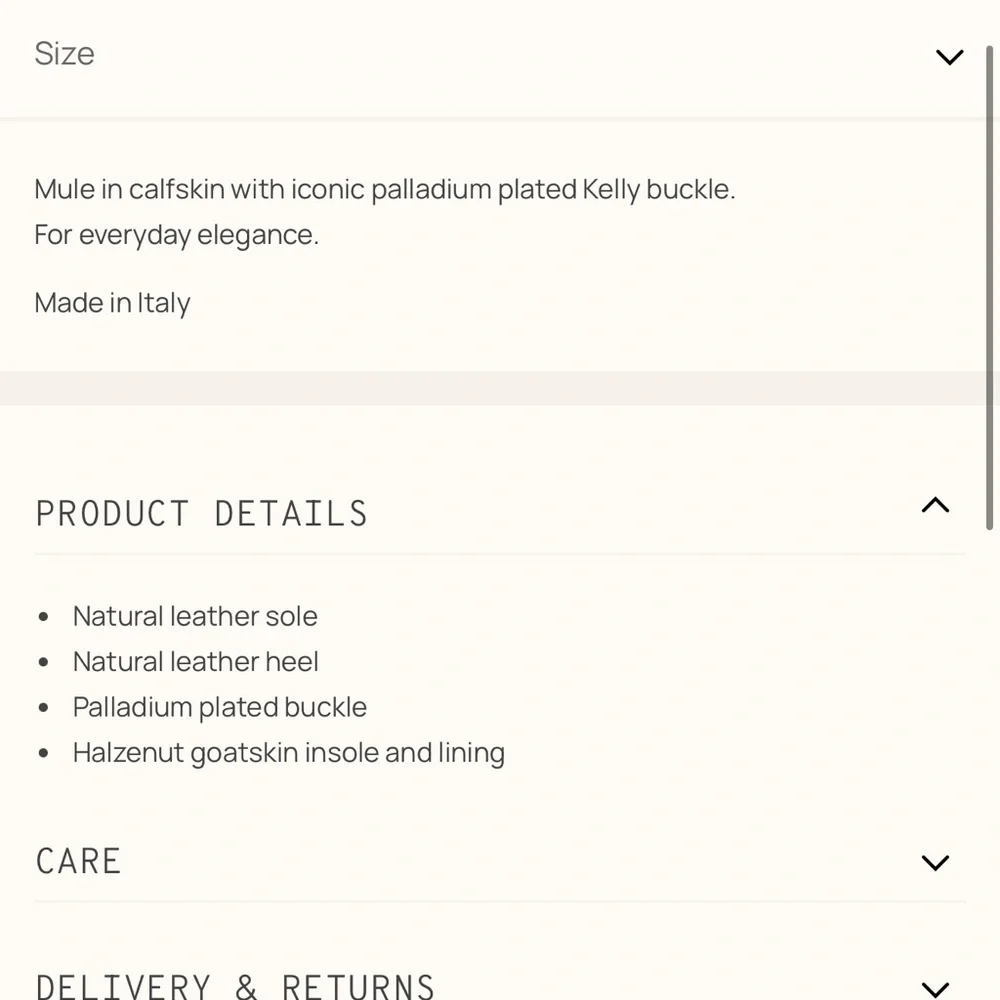This screenshot has width=1000, height=1000.
Task: Click the 'Natural leather sole' list item
Action: point(195,616)
